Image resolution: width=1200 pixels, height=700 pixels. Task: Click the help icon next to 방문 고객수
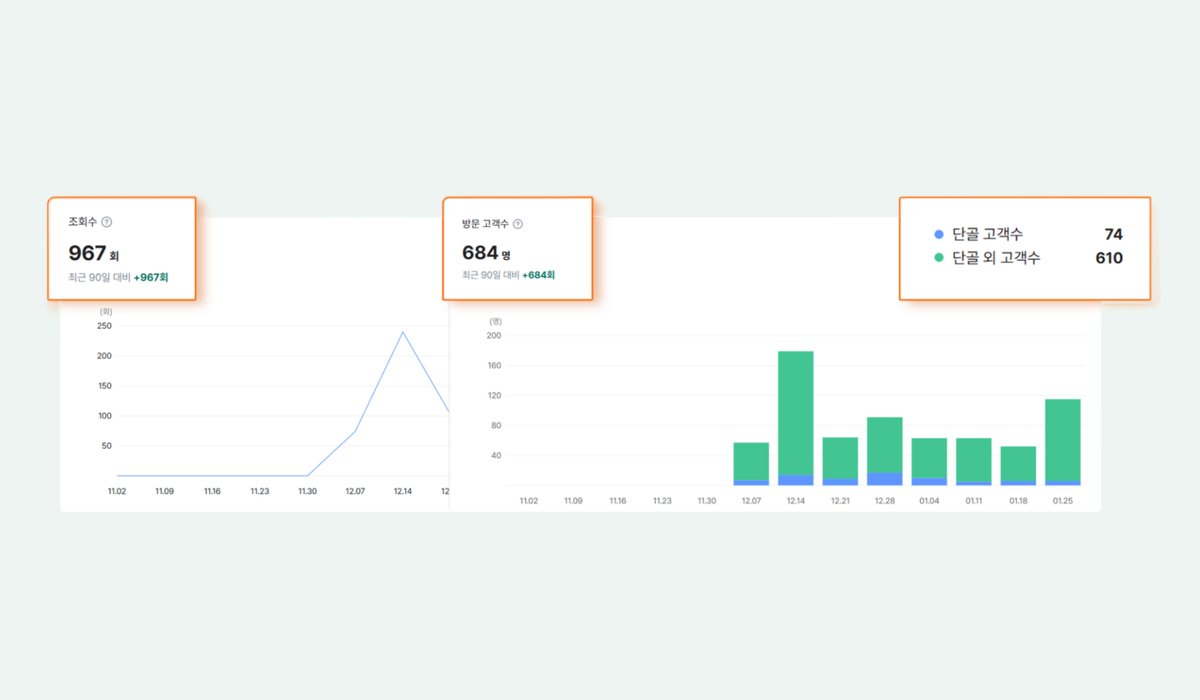tap(518, 225)
